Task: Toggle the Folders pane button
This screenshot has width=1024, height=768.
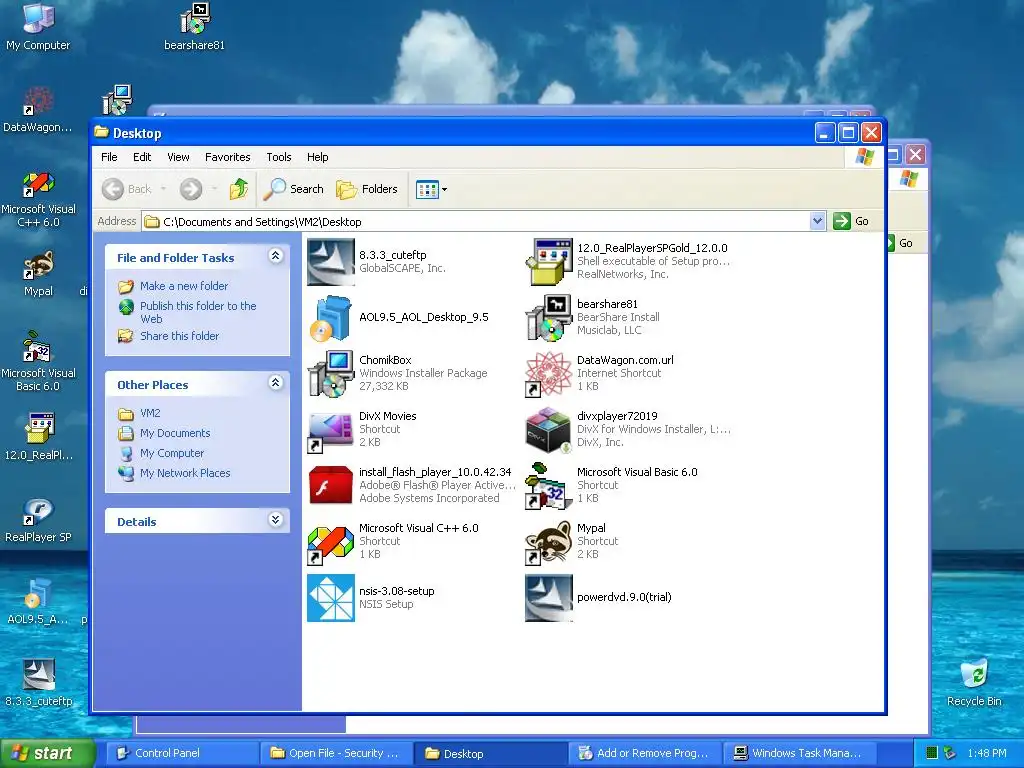Action: tap(367, 189)
